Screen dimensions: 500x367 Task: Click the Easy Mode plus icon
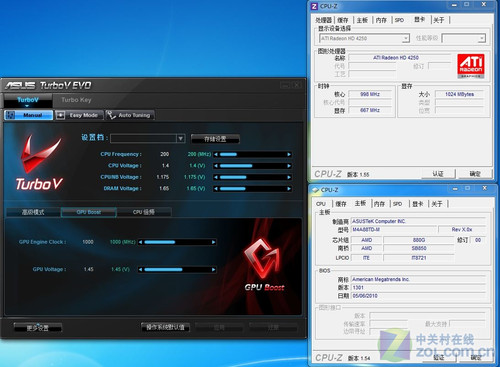60,115
